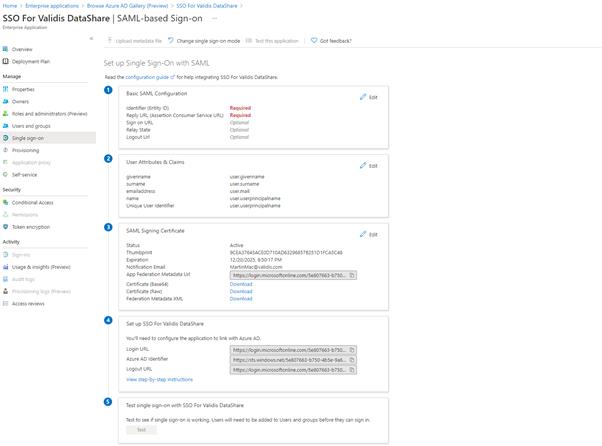Viewport: 602px width, 446px height.
Task: Open the Overview sidebar item
Action: [x=22, y=49]
